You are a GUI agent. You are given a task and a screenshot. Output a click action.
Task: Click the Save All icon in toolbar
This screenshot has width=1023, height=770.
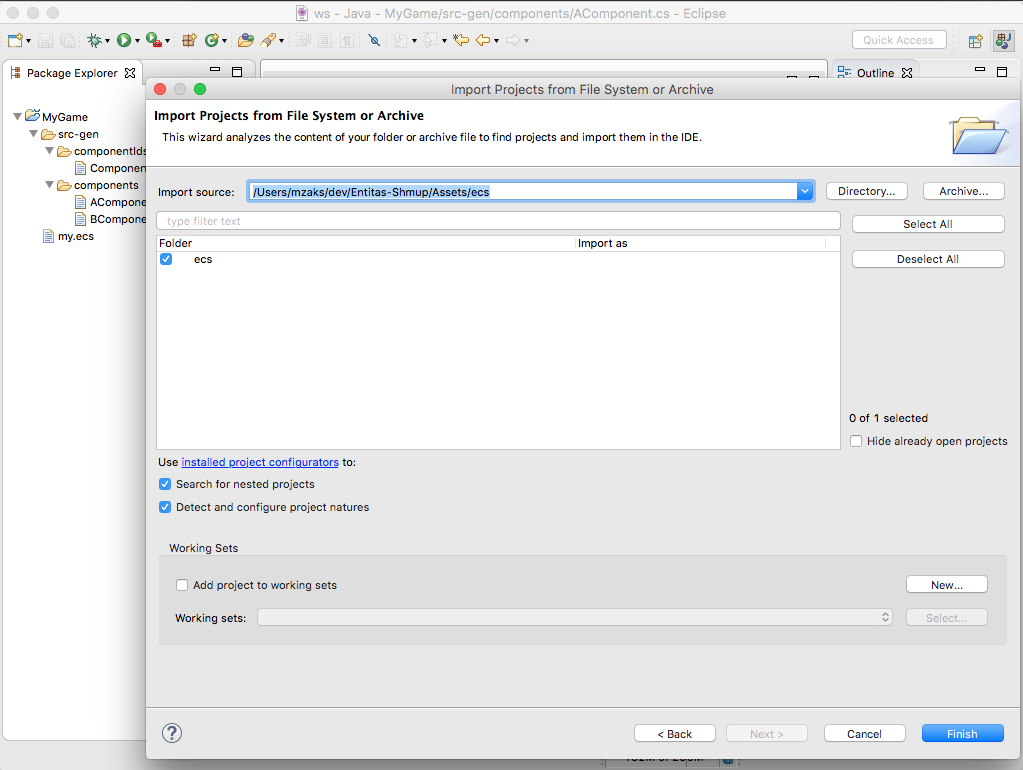pyautogui.click(x=67, y=40)
